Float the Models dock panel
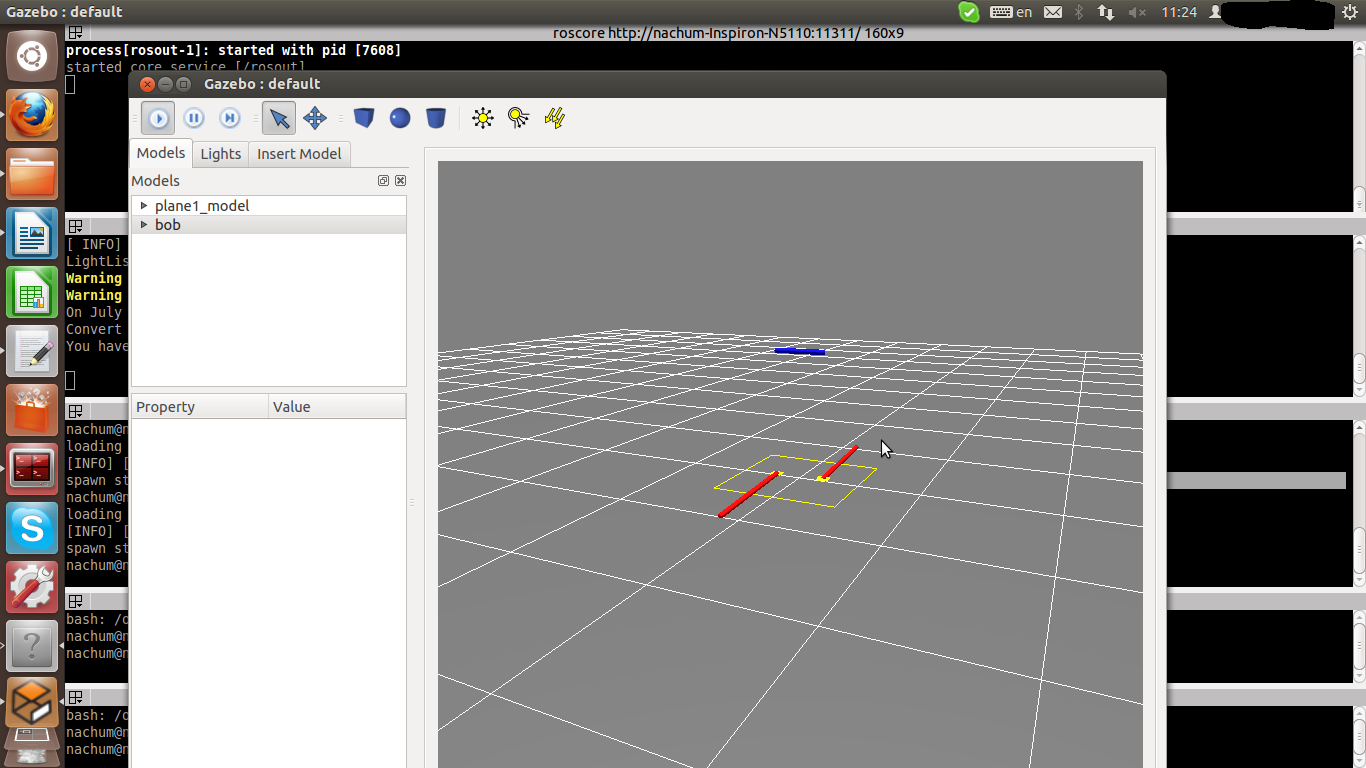Viewport: 1366px width, 768px height. point(383,181)
